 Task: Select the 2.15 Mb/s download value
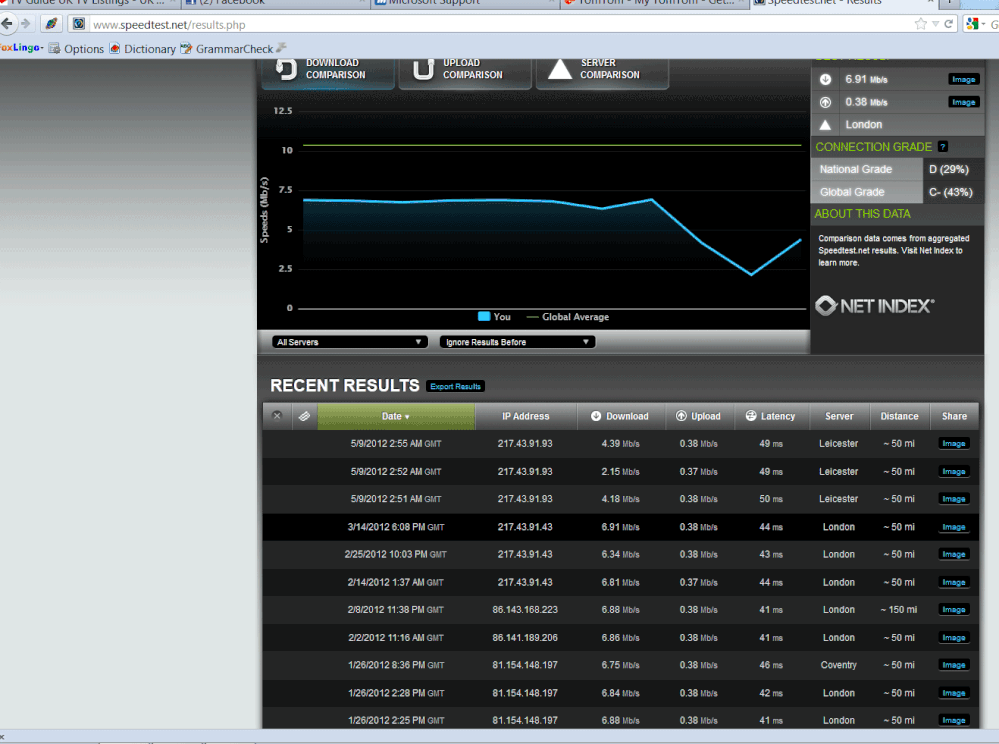coord(620,472)
